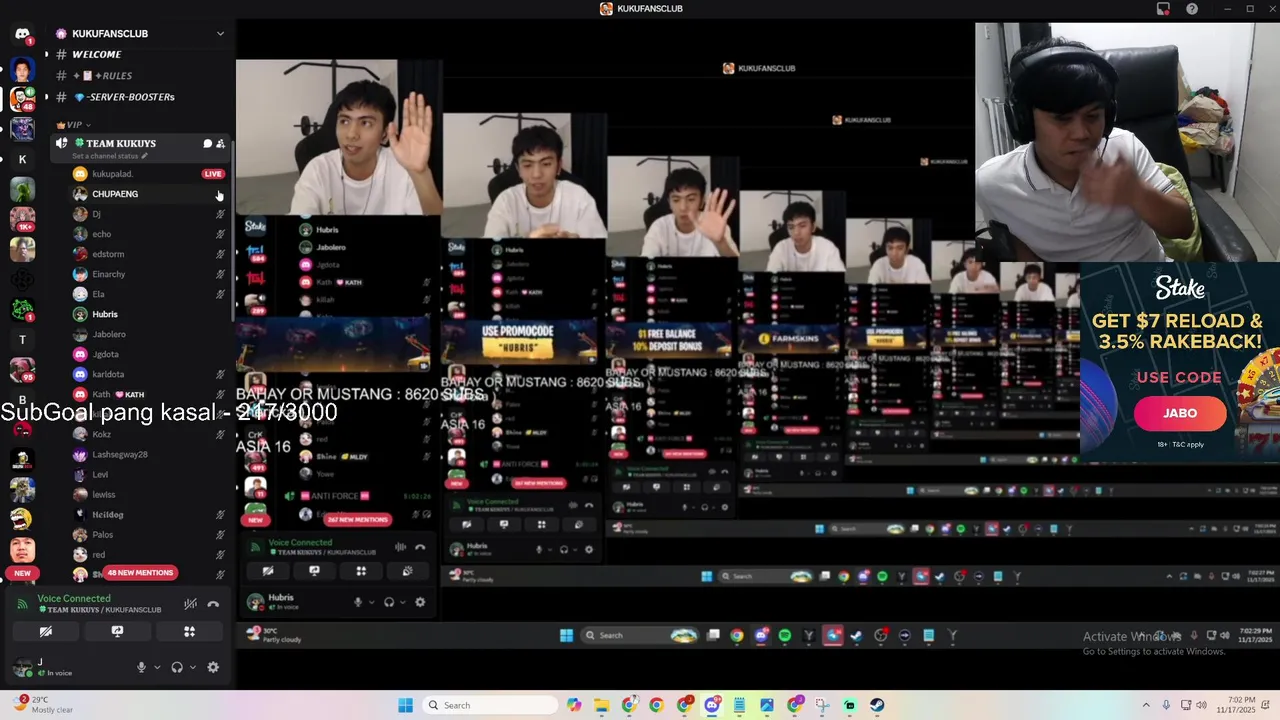Collapse the VIP channel category

(x=74, y=125)
